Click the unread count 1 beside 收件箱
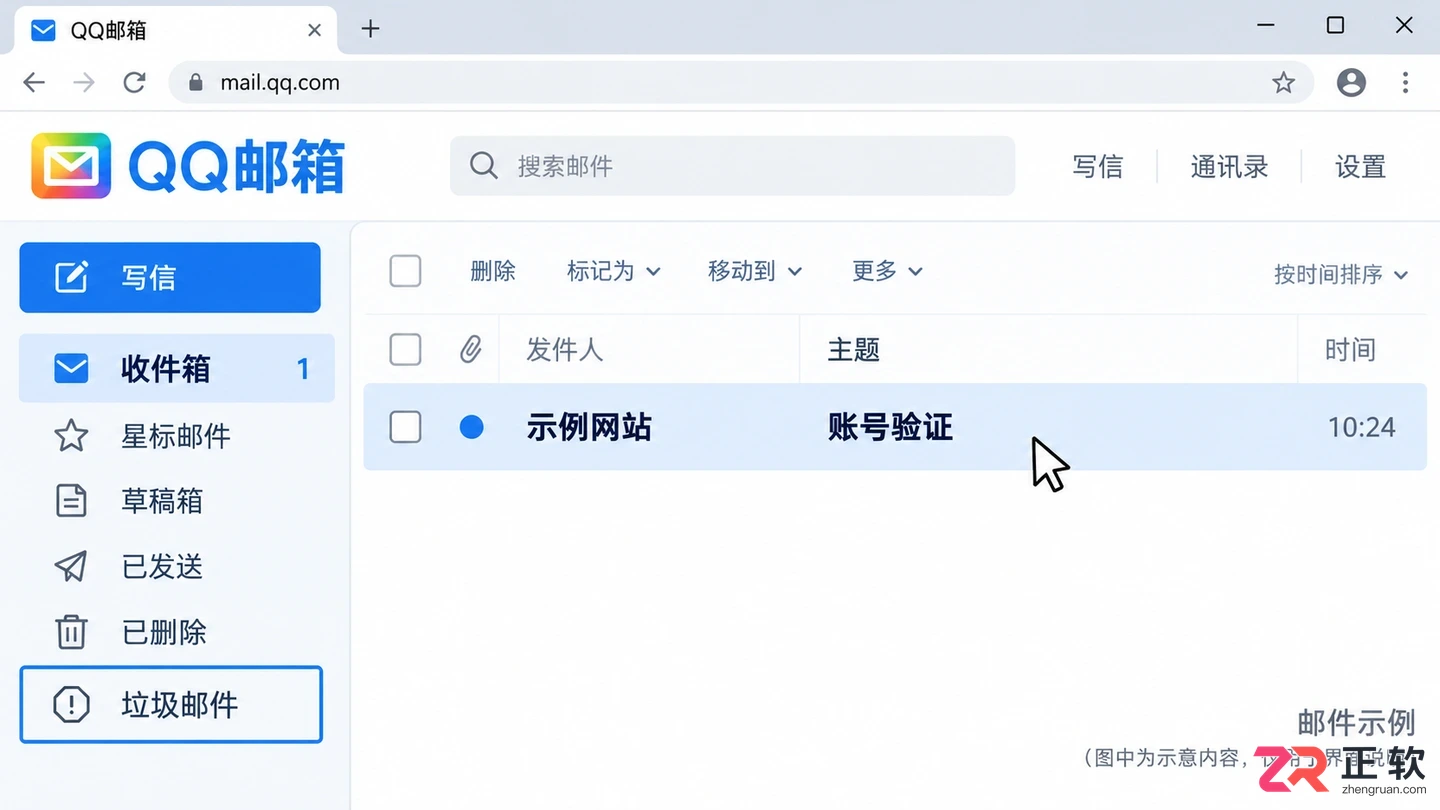 [x=303, y=369]
